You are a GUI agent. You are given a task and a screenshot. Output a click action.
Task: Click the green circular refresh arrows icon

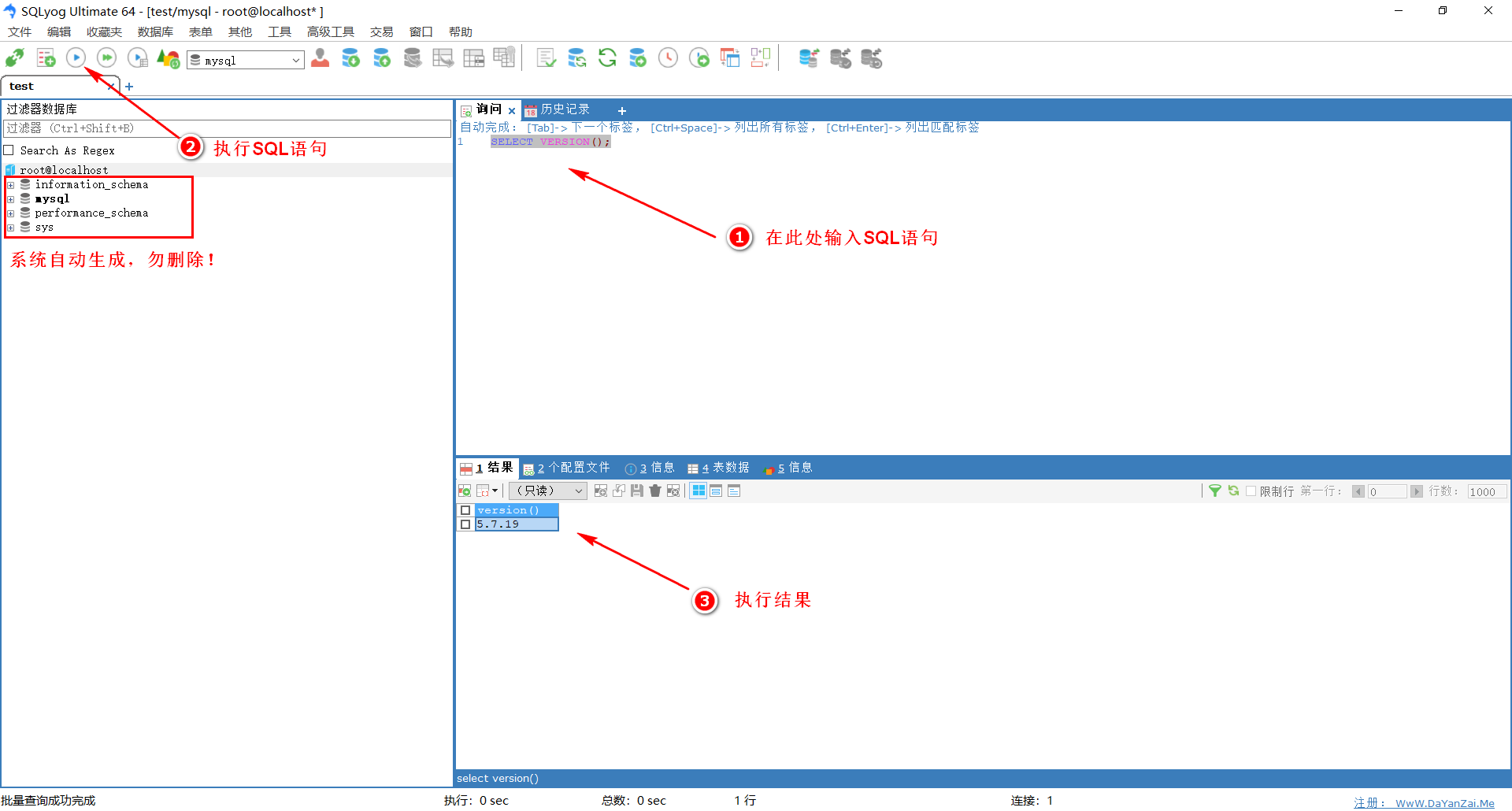pos(607,58)
